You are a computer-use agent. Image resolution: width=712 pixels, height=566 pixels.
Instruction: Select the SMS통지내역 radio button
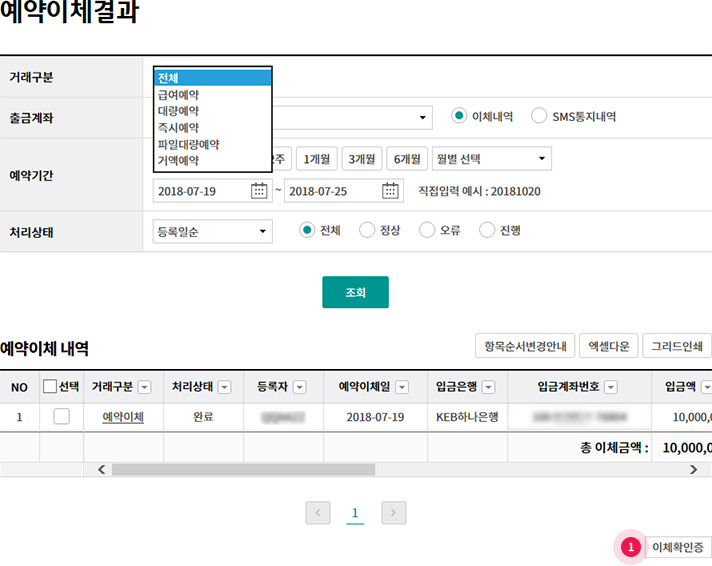tap(540, 116)
